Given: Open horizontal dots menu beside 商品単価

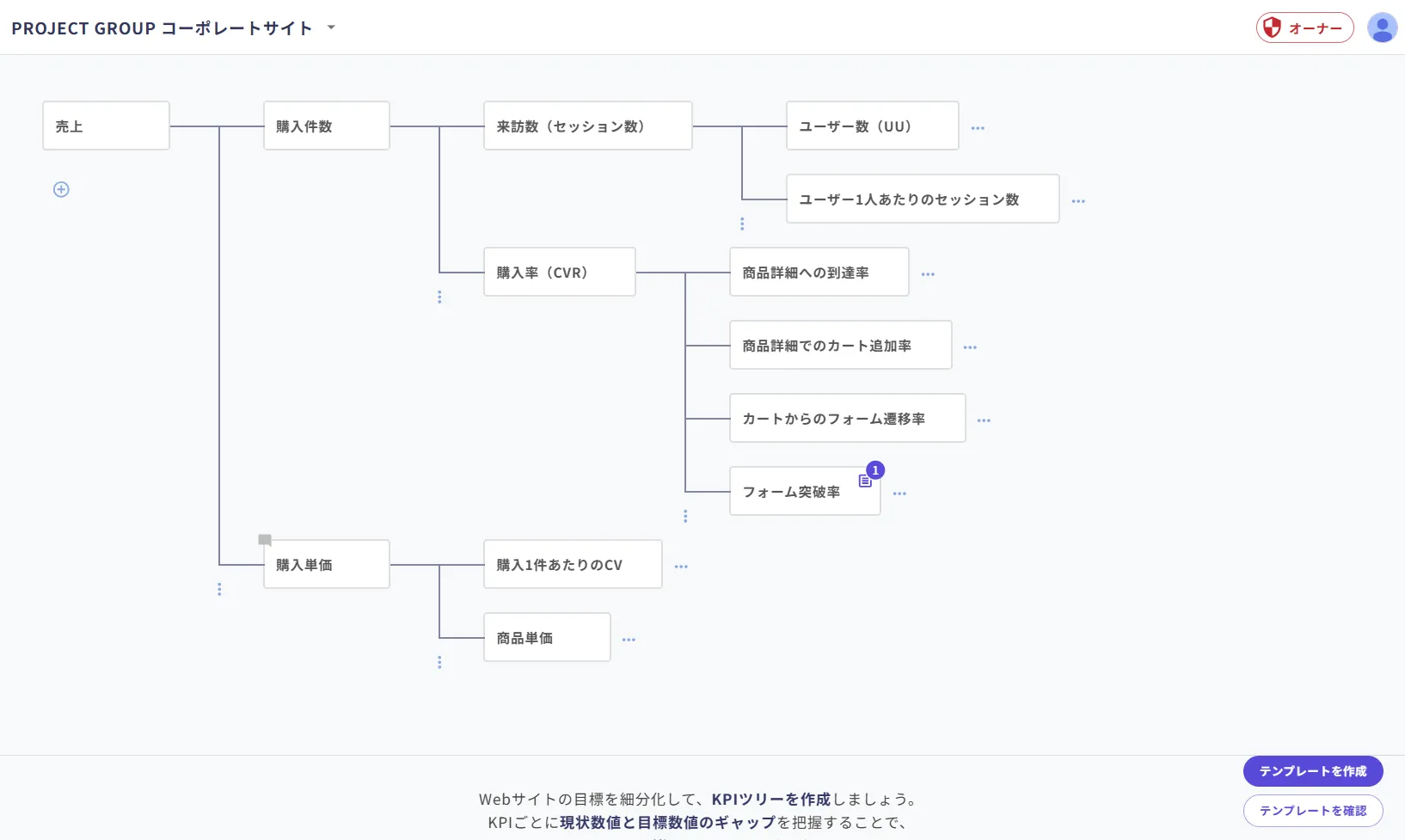Looking at the screenshot, I should coord(629,640).
